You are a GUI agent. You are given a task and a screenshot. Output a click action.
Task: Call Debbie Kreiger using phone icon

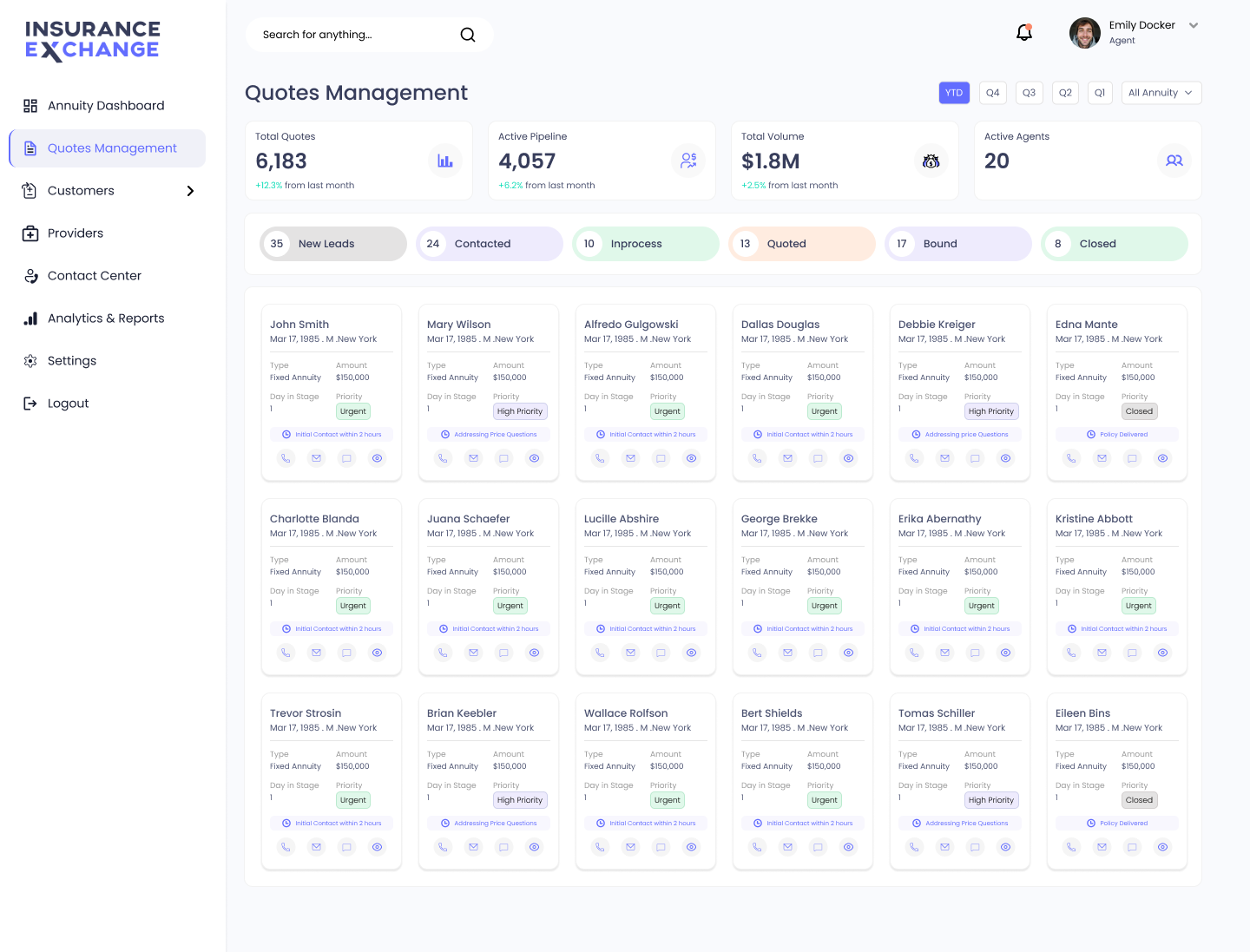point(914,458)
